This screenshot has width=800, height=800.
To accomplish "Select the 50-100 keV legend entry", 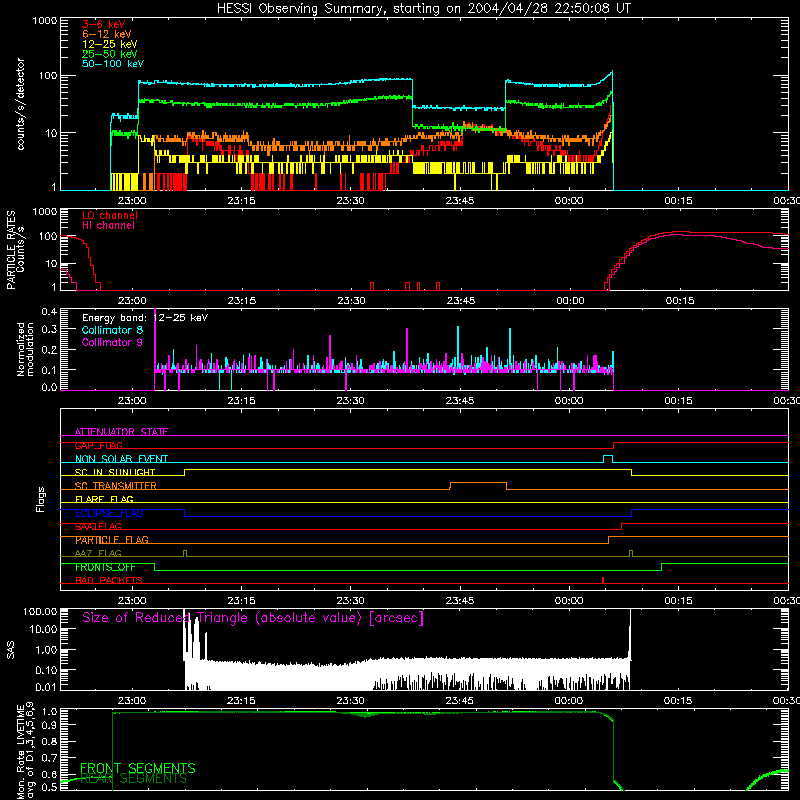I will point(113,64).
